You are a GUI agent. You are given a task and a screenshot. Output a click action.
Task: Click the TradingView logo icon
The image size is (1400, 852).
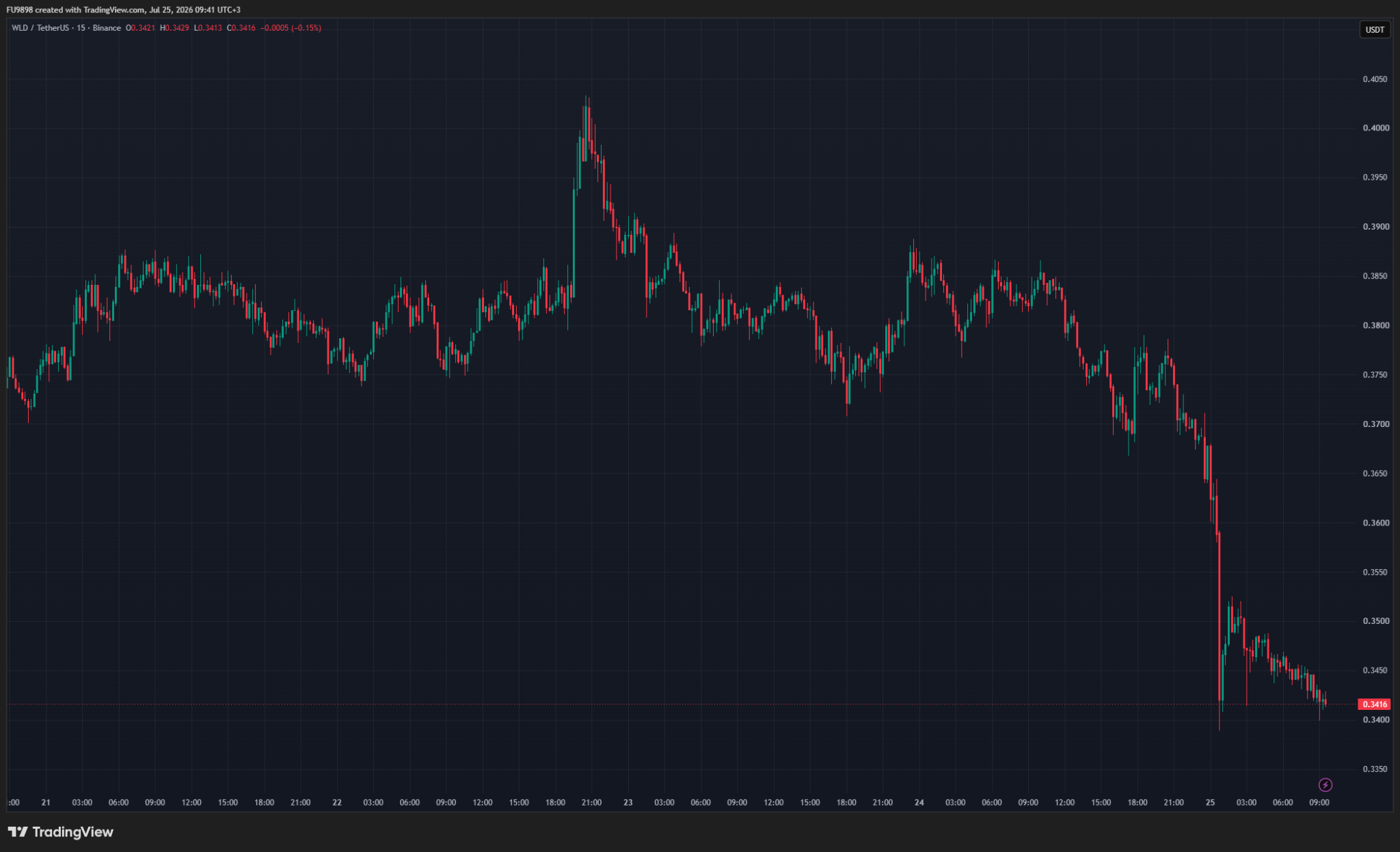point(18,832)
